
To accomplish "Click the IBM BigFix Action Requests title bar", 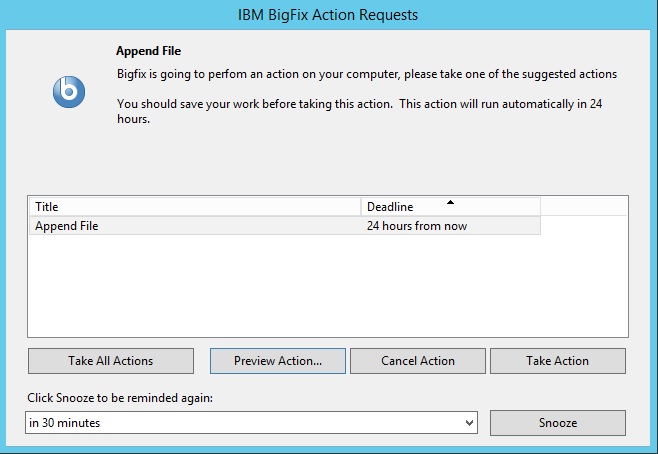I will coord(328,14).
